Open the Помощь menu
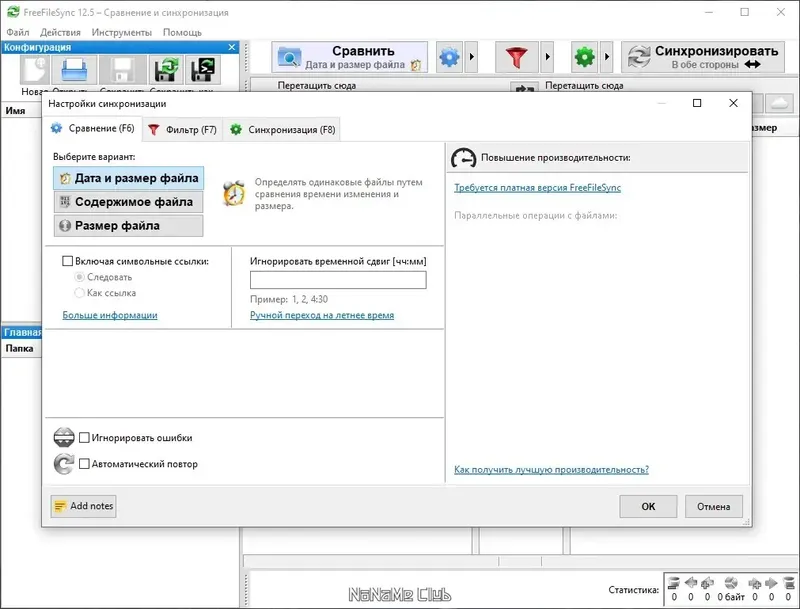800x609 pixels. pos(182,32)
